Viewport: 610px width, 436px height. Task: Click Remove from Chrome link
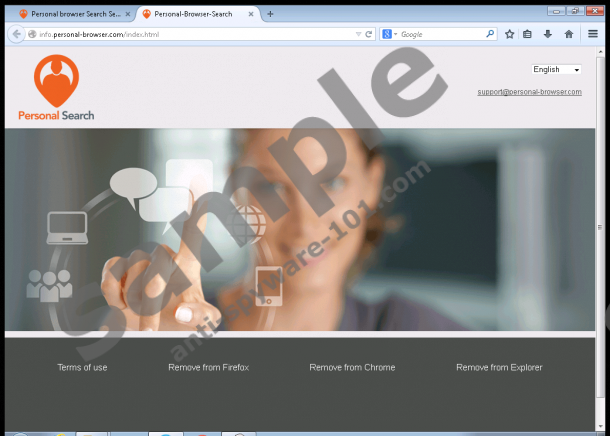coord(352,367)
